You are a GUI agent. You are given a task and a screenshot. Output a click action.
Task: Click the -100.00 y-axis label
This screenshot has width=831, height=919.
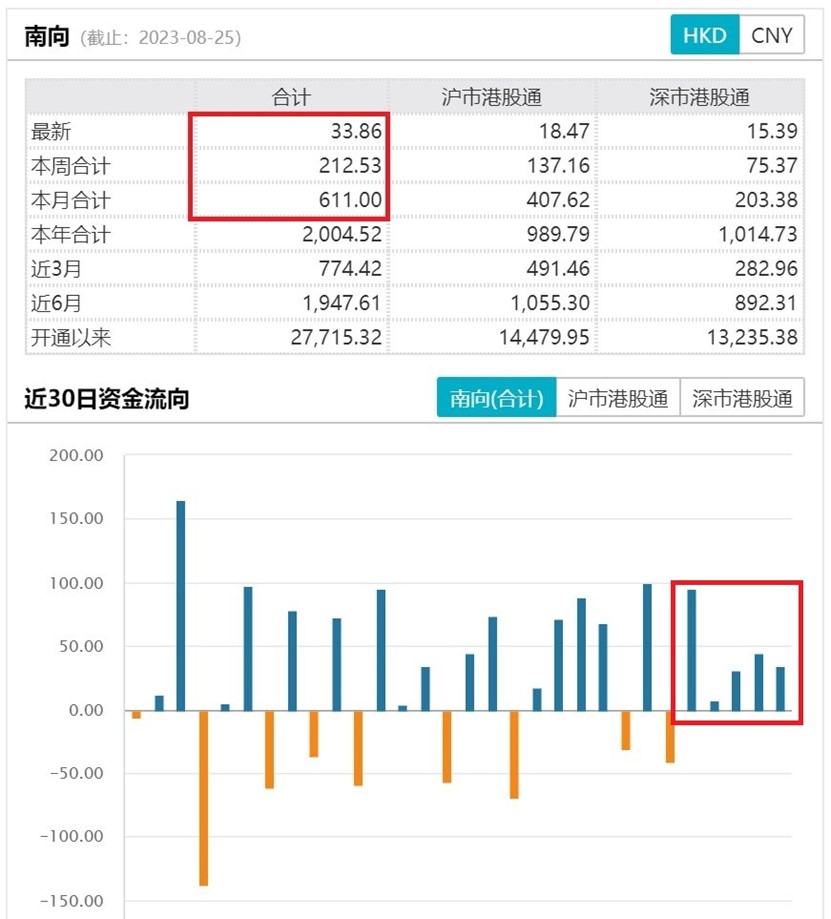(71, 836)
